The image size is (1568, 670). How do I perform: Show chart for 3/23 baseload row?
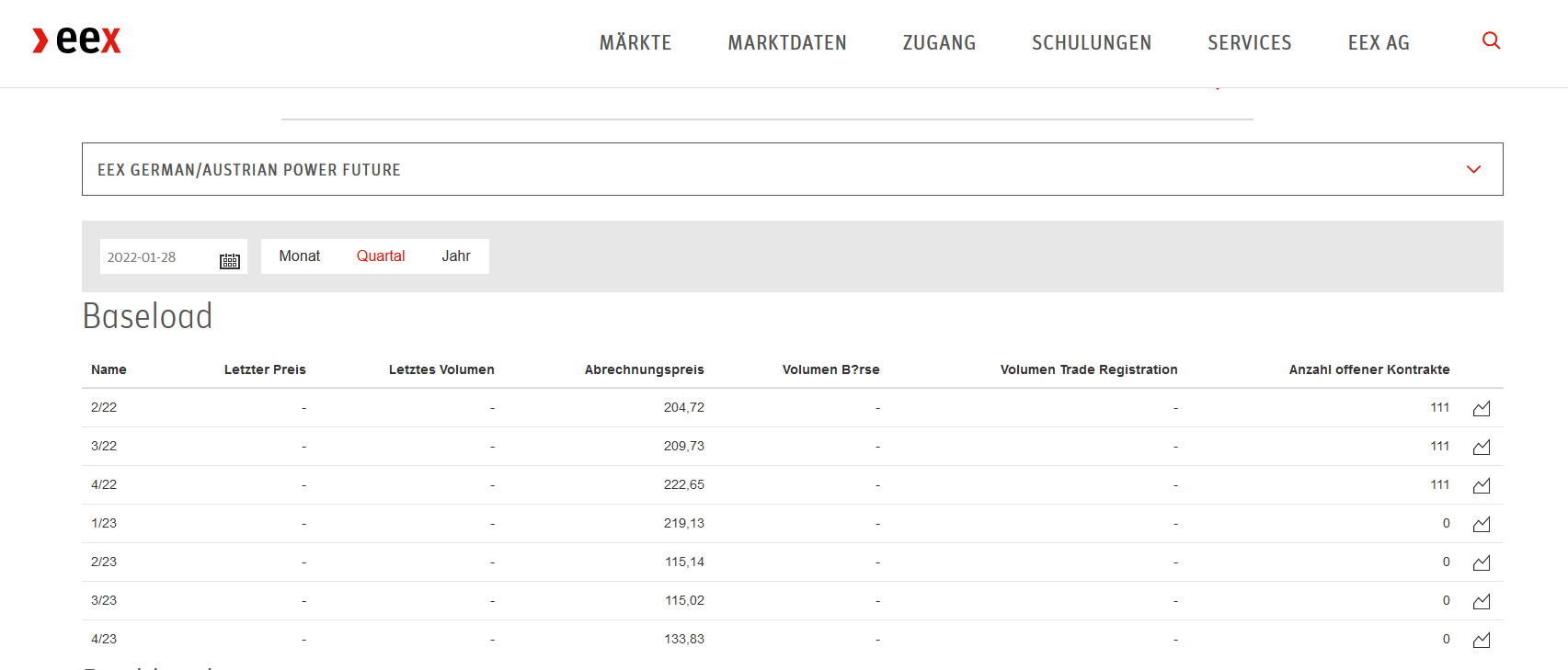[x=1482, y=601]
